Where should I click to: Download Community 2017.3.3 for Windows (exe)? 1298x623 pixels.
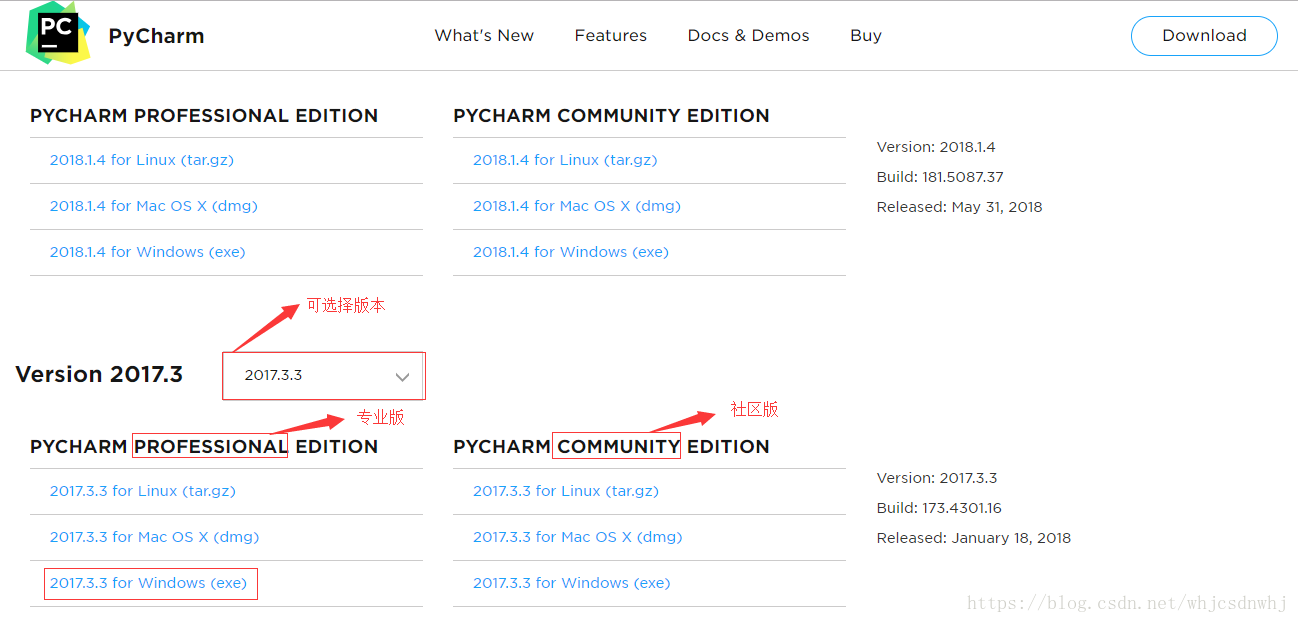click(571, 583)
